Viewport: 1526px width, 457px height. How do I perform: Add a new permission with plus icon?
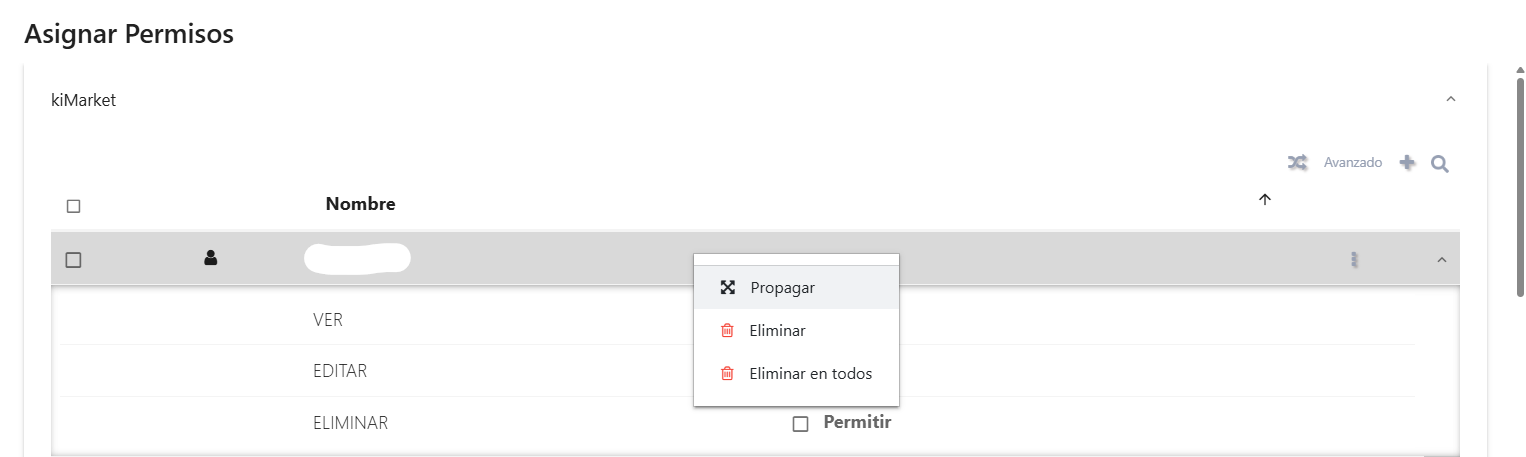(x=1407, y=162)
